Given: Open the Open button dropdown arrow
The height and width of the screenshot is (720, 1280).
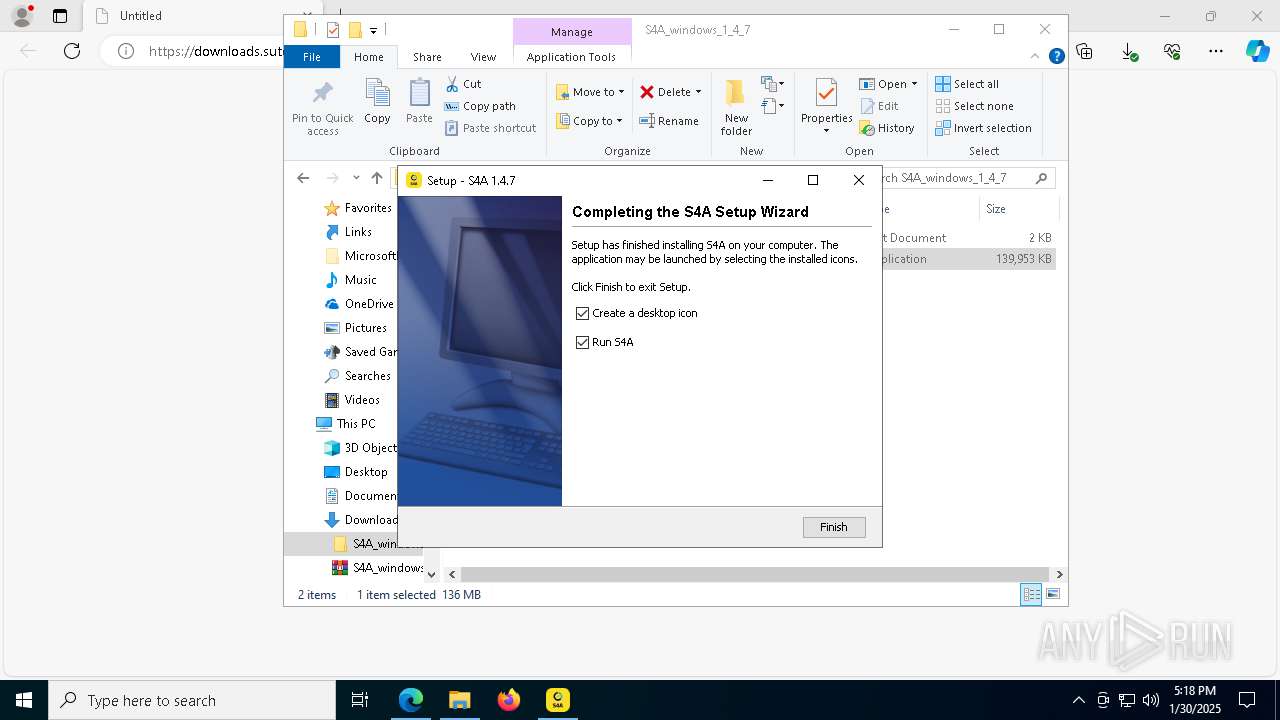Looking at the screenshot, I should pos(914,84).
